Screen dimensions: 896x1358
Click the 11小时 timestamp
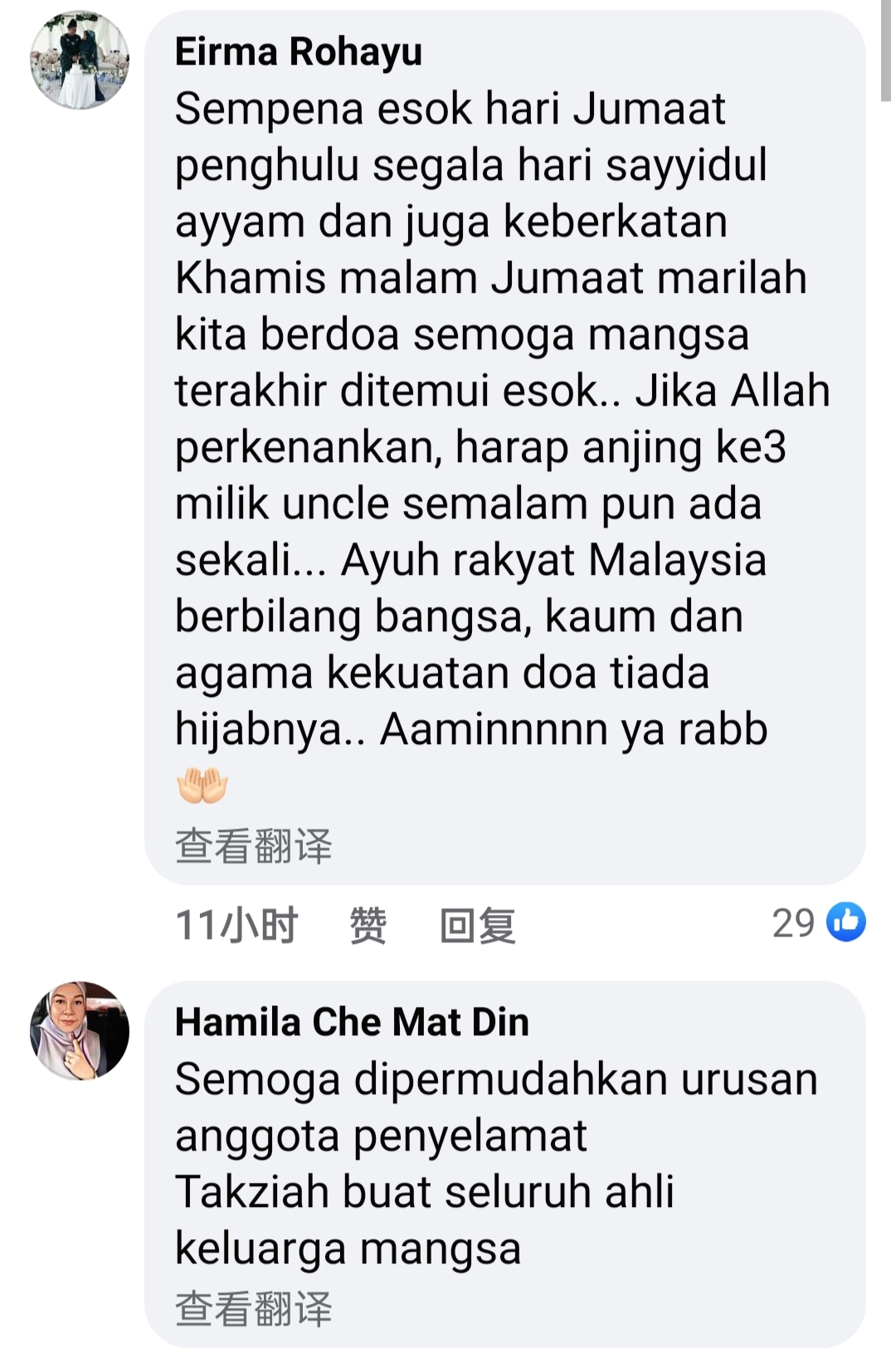coord(237,925)
